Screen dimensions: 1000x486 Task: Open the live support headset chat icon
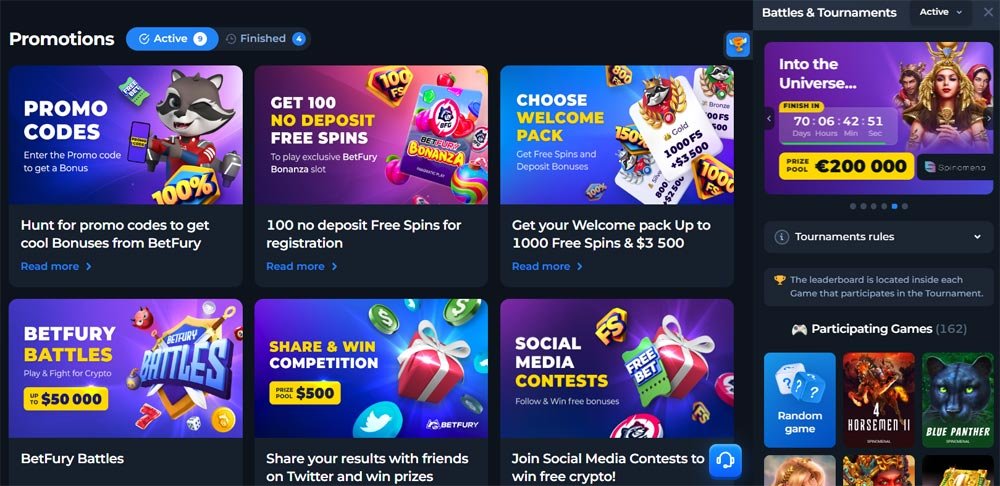(725, 460)
